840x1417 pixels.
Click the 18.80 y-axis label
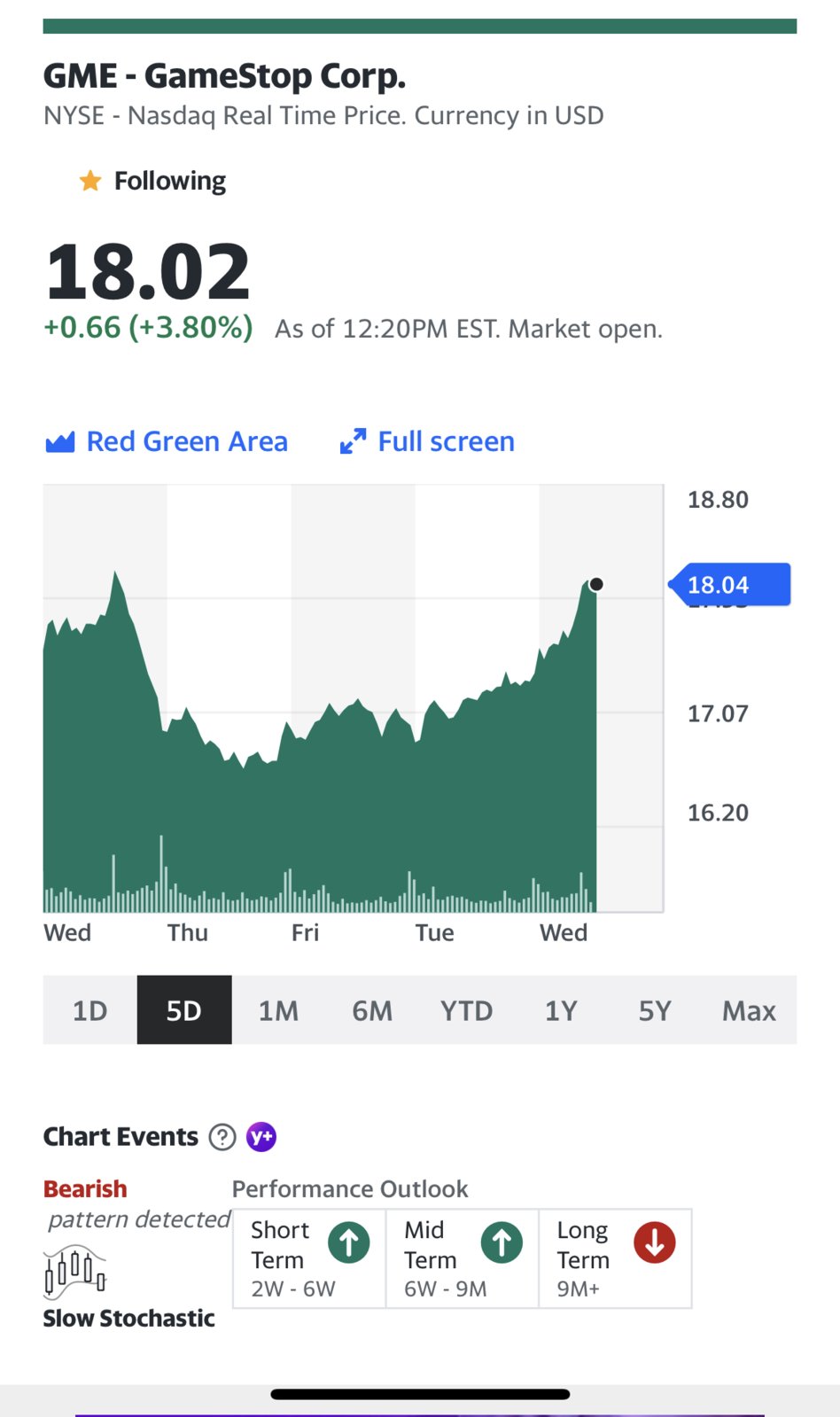(x=718, y=500)
